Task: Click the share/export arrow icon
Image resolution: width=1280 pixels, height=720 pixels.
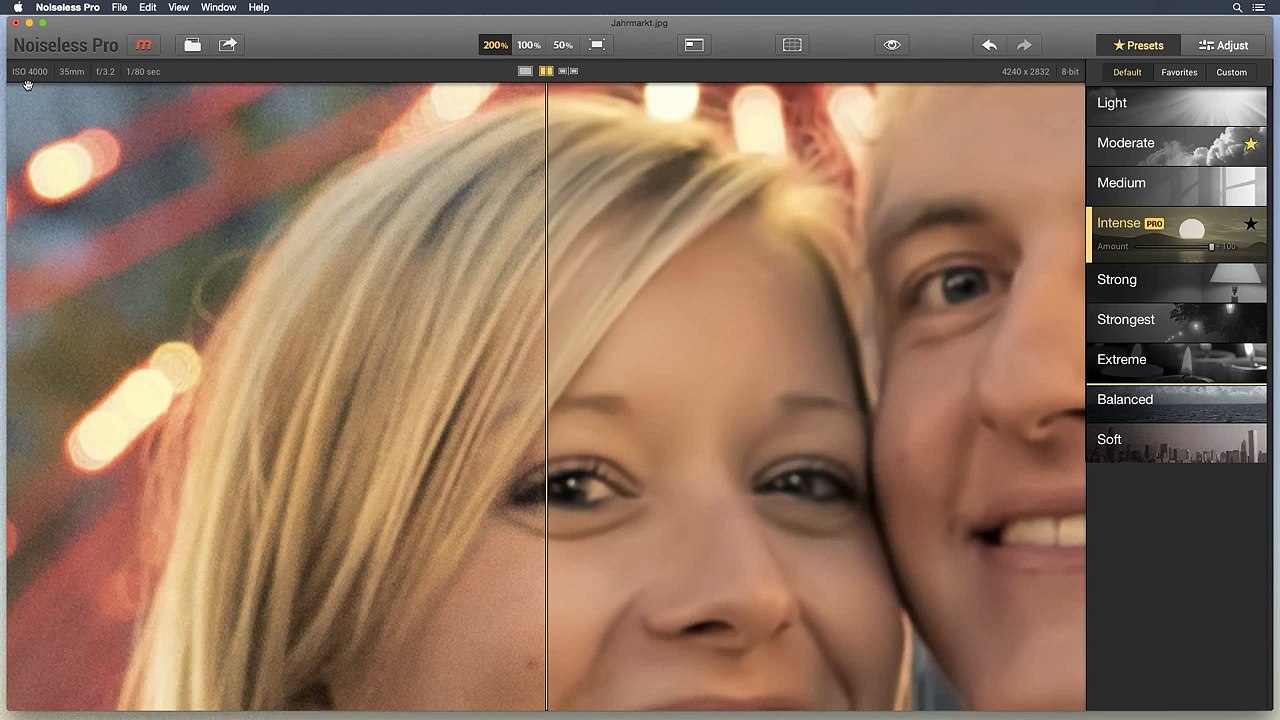Action: coord(228,45)
